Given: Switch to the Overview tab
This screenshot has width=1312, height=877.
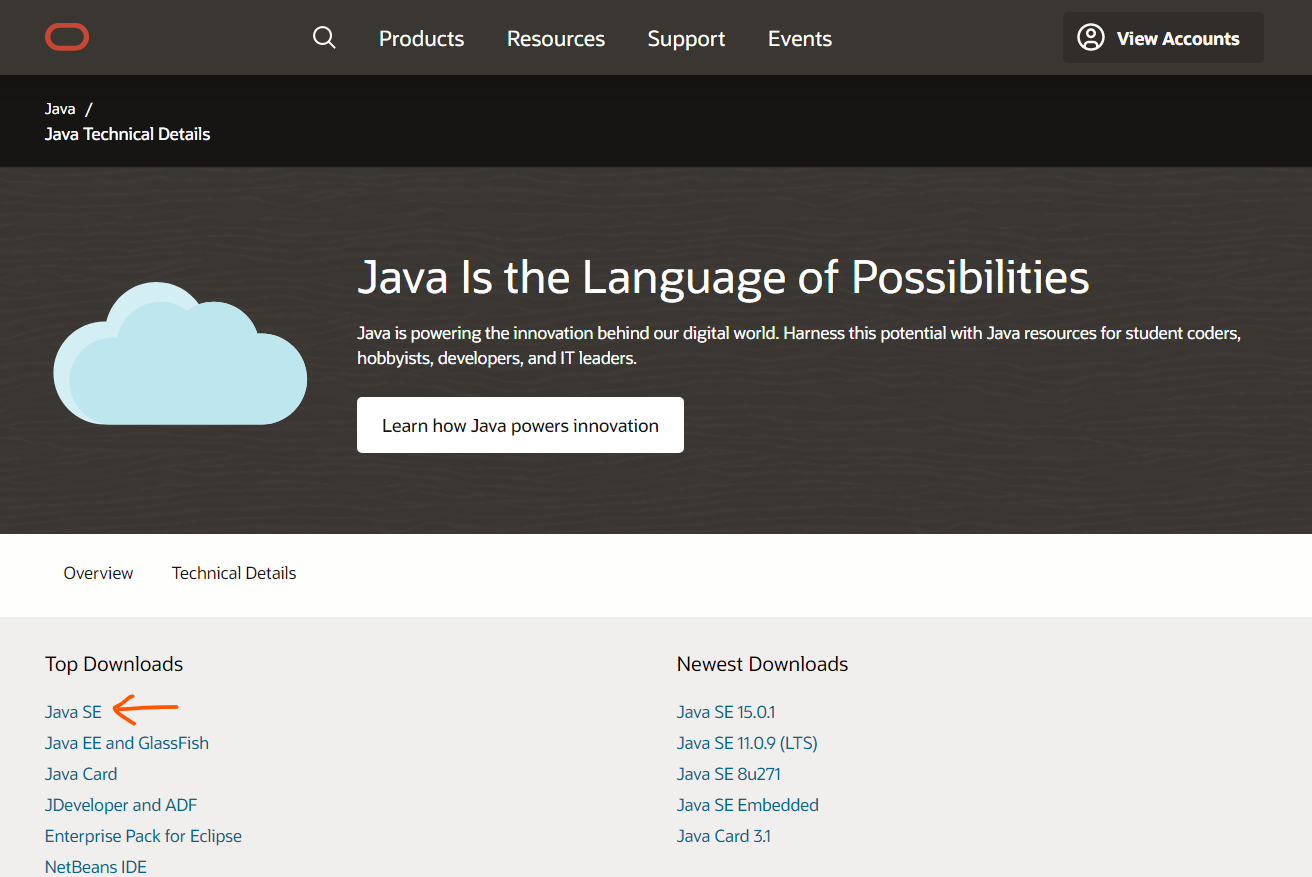Looking at the screenshot, I should coord(98,573).
